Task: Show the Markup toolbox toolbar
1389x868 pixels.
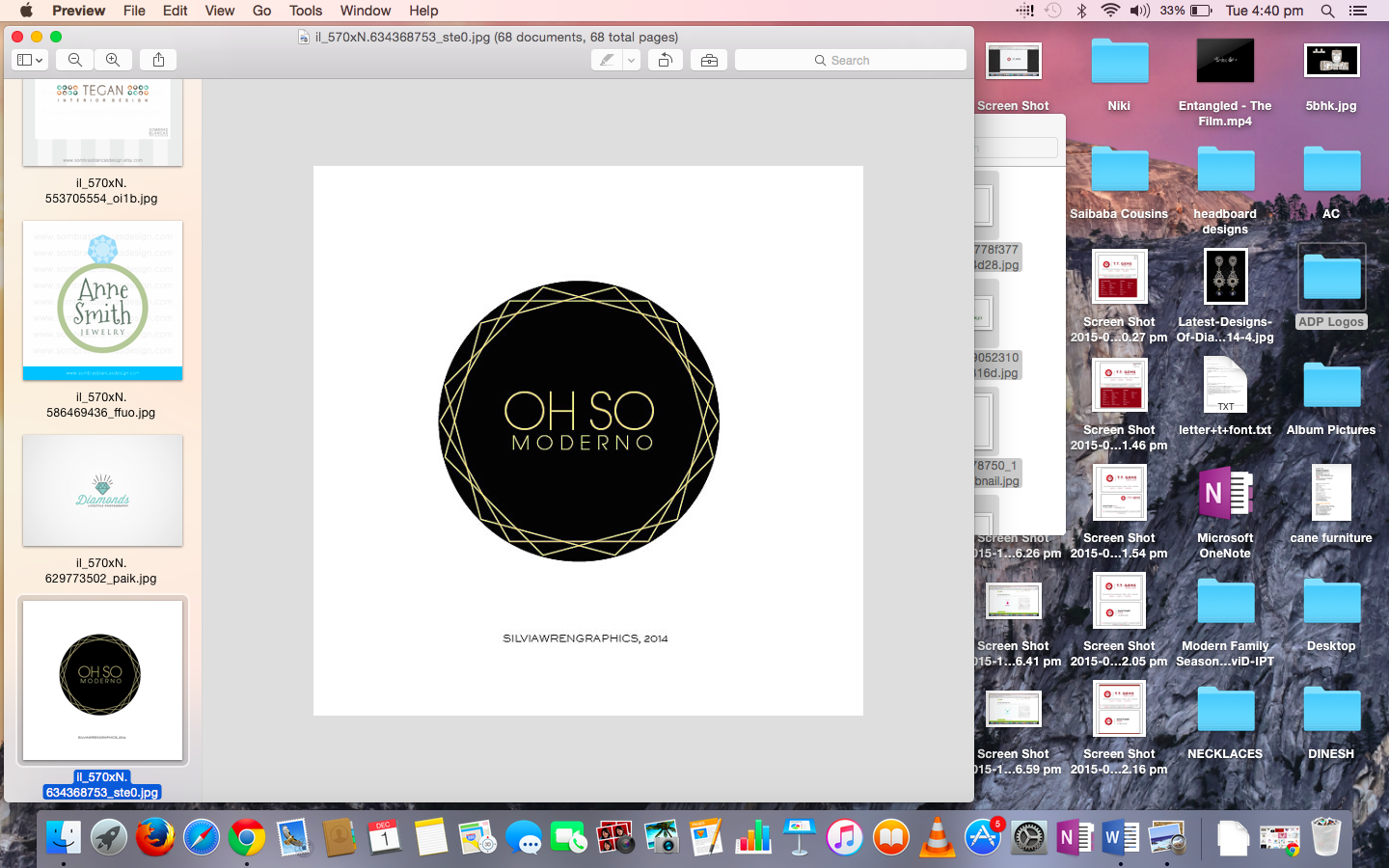Action: point(709,60)
